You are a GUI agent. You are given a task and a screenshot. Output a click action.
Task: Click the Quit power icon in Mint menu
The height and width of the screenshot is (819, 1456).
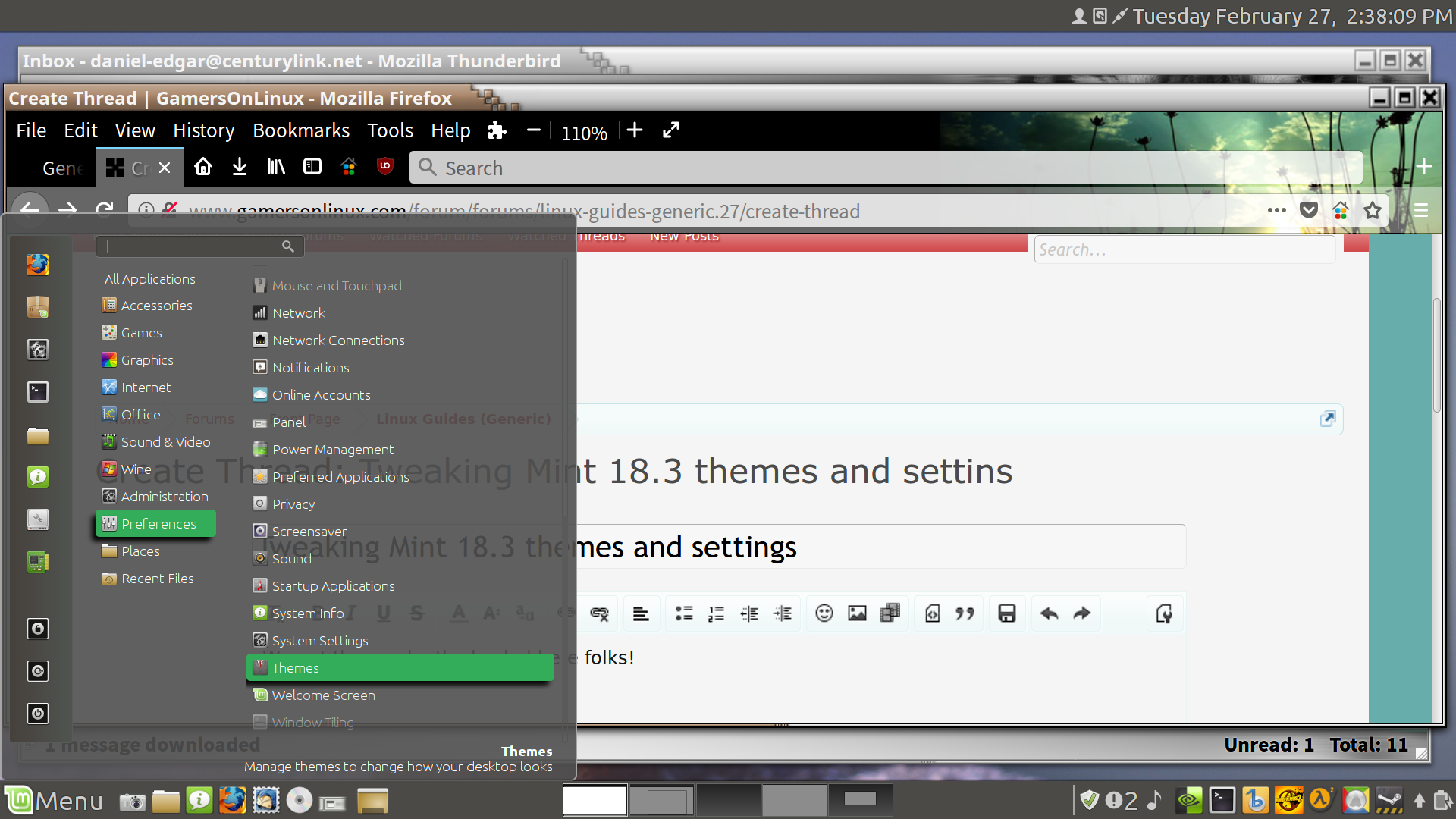38,714
